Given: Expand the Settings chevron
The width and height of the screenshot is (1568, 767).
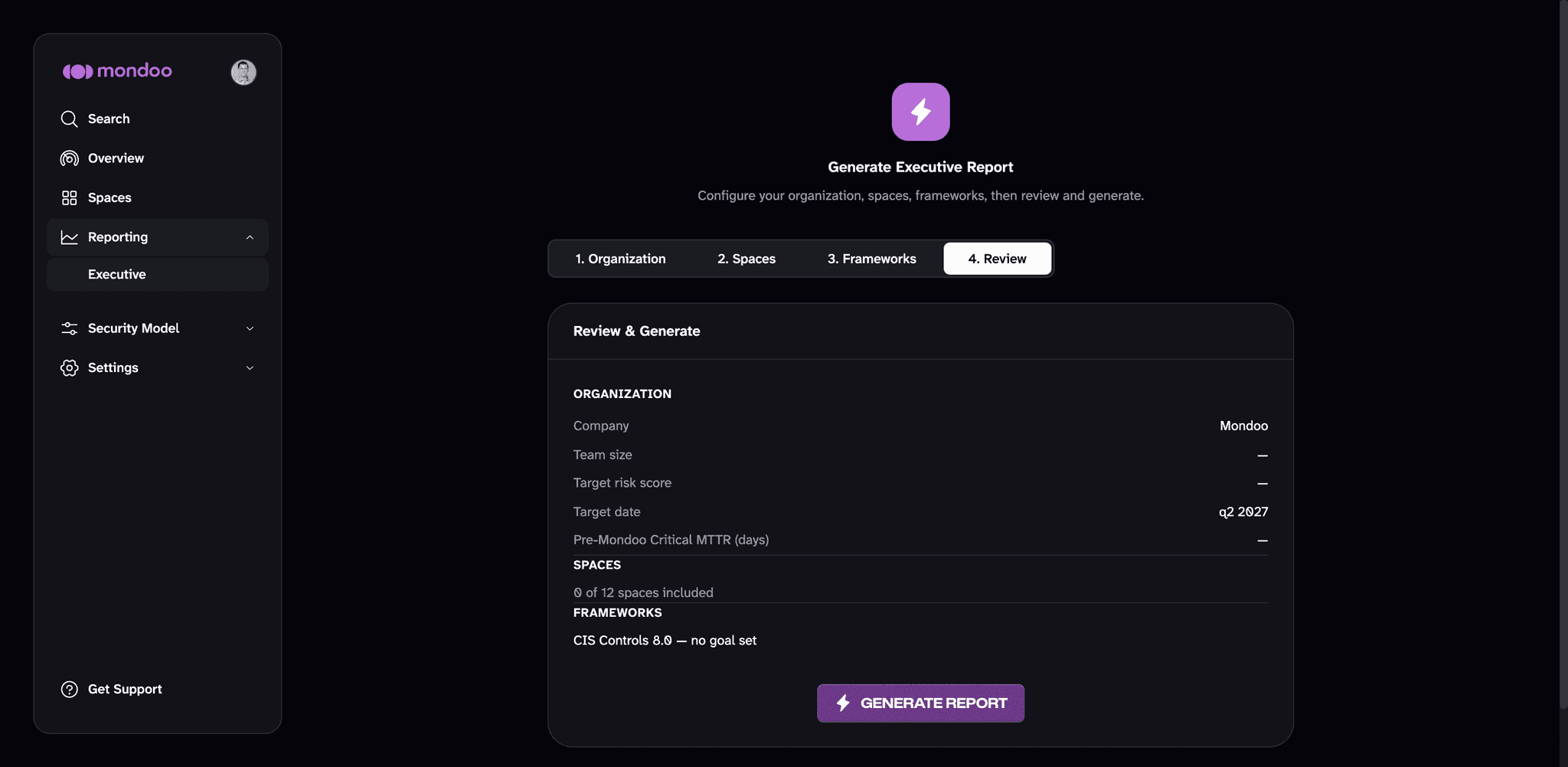Looking at the screenshot, I should tap(250, 368).
